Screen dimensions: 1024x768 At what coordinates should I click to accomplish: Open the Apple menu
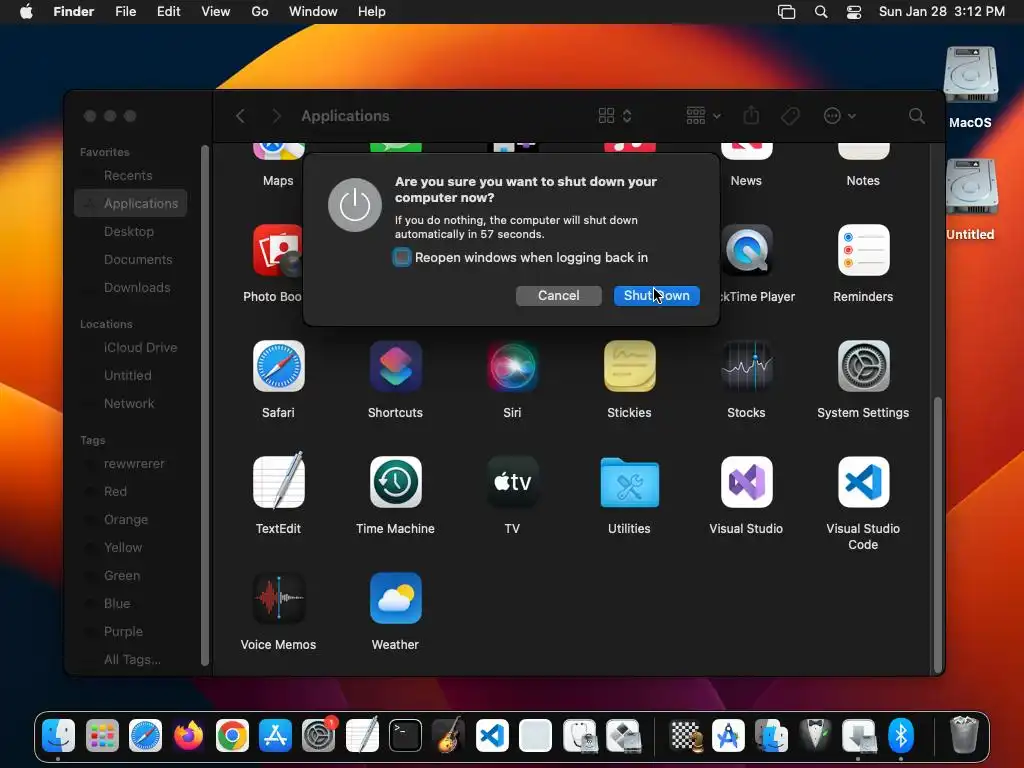point(26,12)
